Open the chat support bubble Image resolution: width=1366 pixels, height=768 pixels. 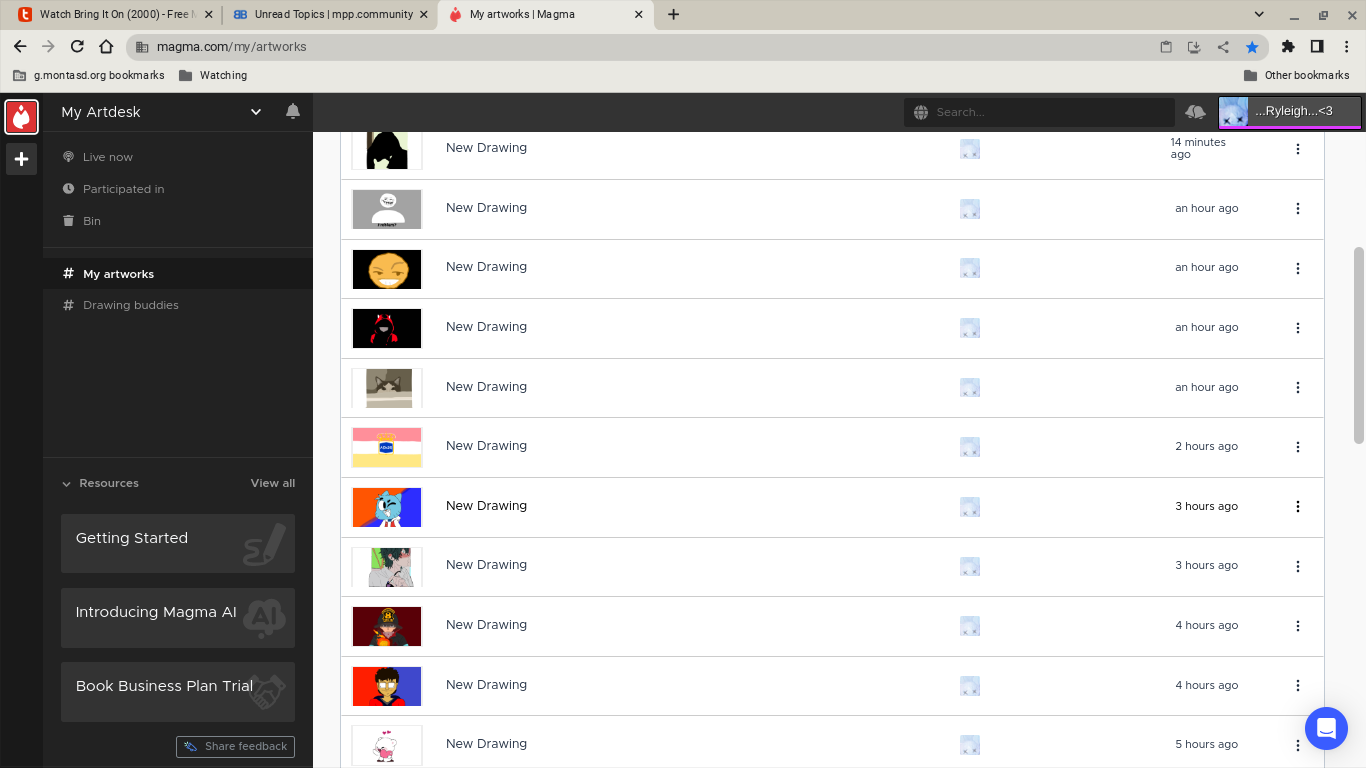click(x=1326, y=728)
